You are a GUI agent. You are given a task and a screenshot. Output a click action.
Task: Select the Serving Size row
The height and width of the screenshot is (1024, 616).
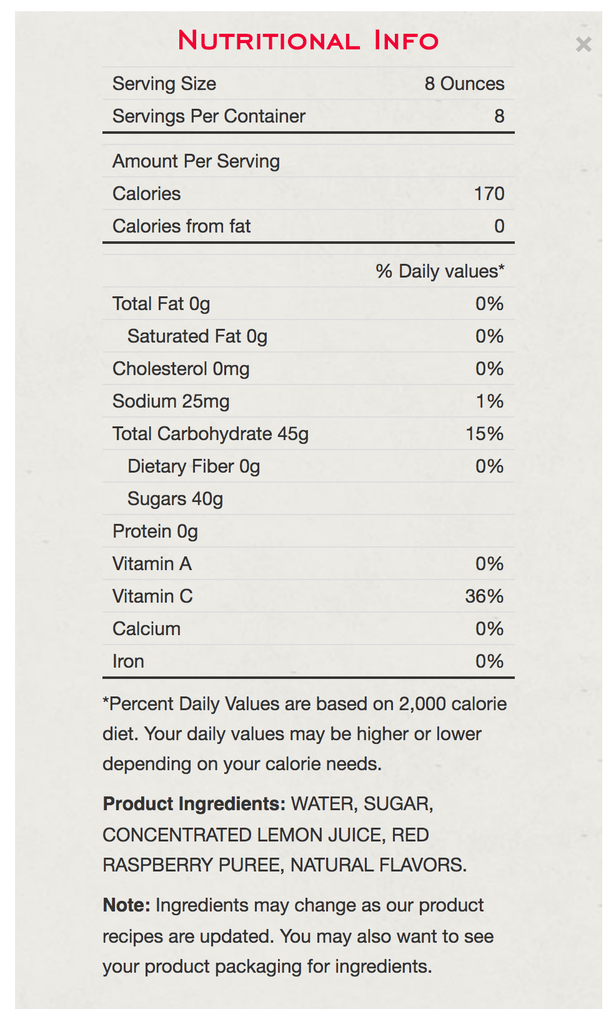click(x=308, y=84)
